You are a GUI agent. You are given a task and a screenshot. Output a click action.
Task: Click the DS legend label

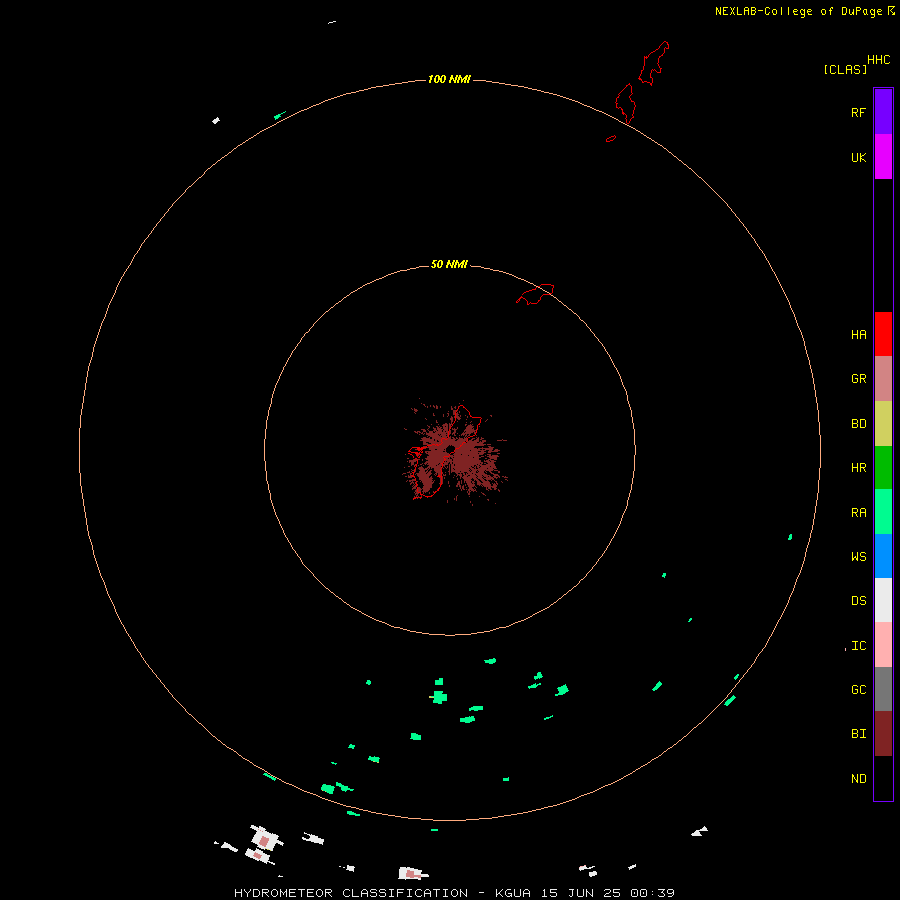click(858, 601)
